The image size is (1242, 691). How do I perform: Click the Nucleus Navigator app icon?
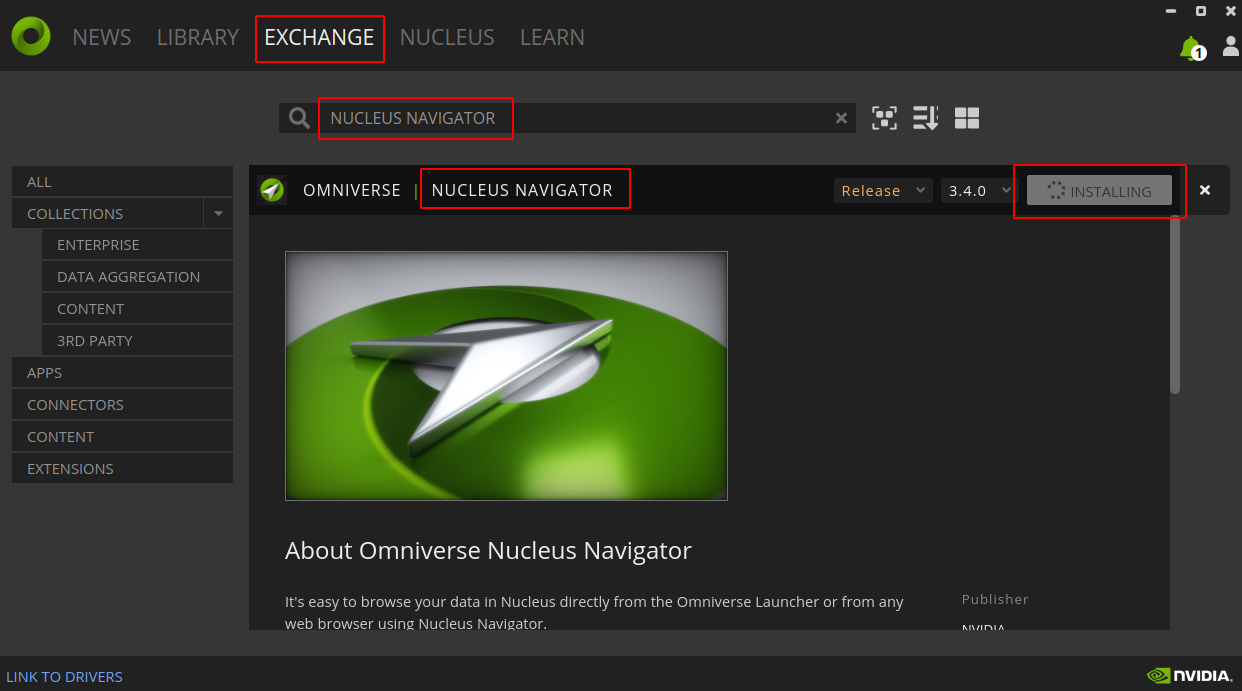point(271,190)
